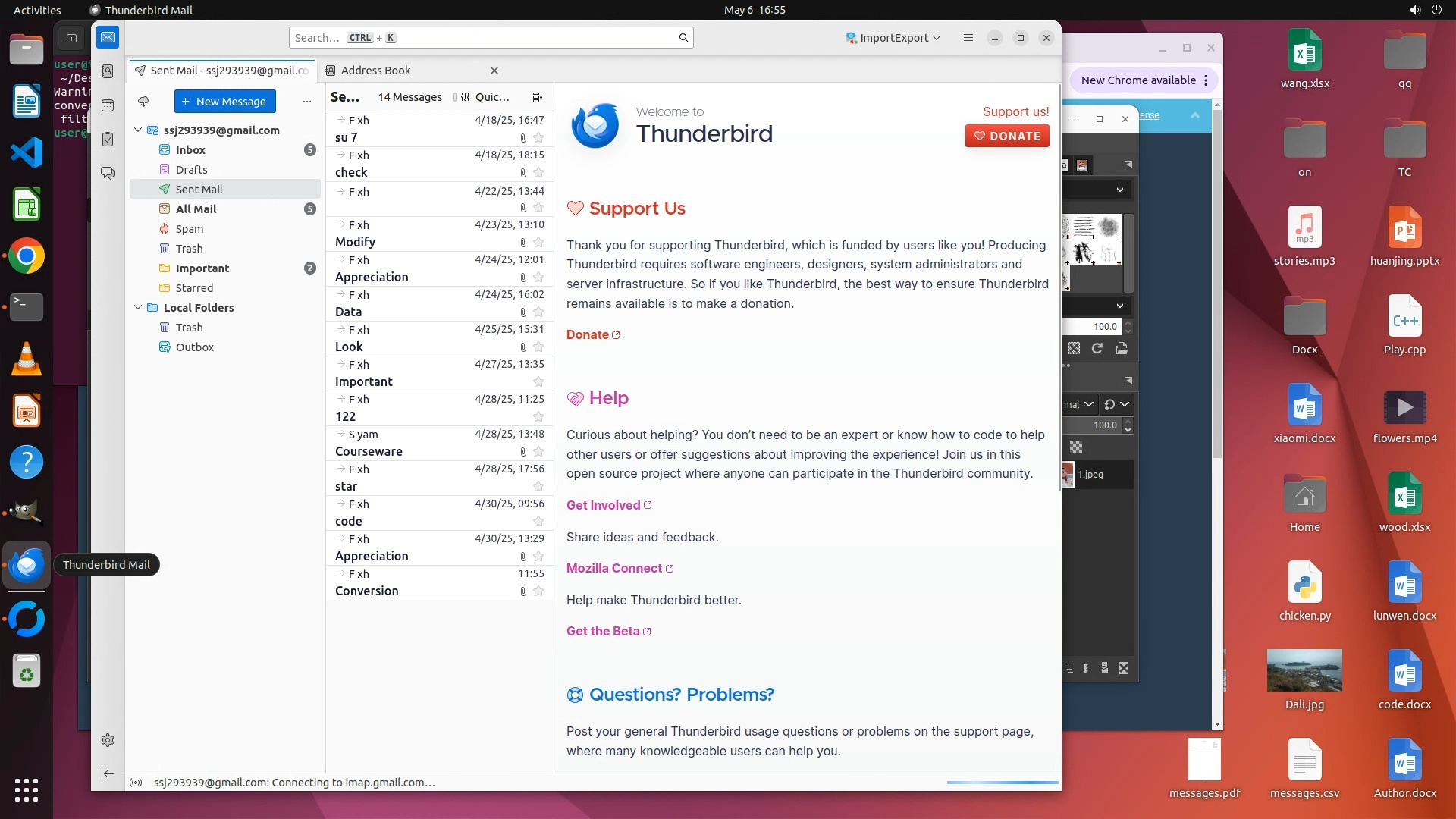Collapse the spaces toolbar with arrow icon
This screenshot has width=1456, height=819.
pos(108,773)
